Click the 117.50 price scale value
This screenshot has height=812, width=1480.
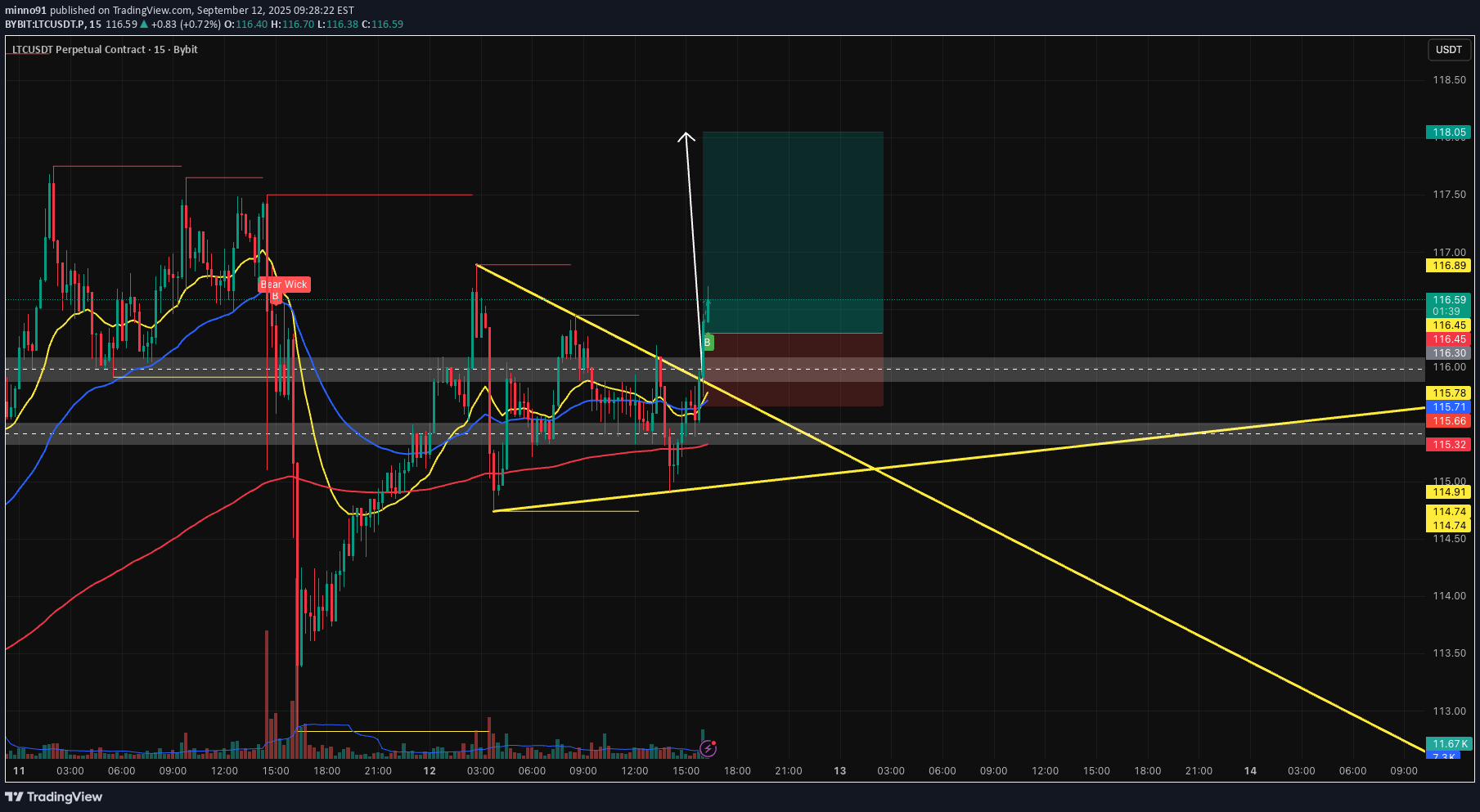pos(1449,195)
